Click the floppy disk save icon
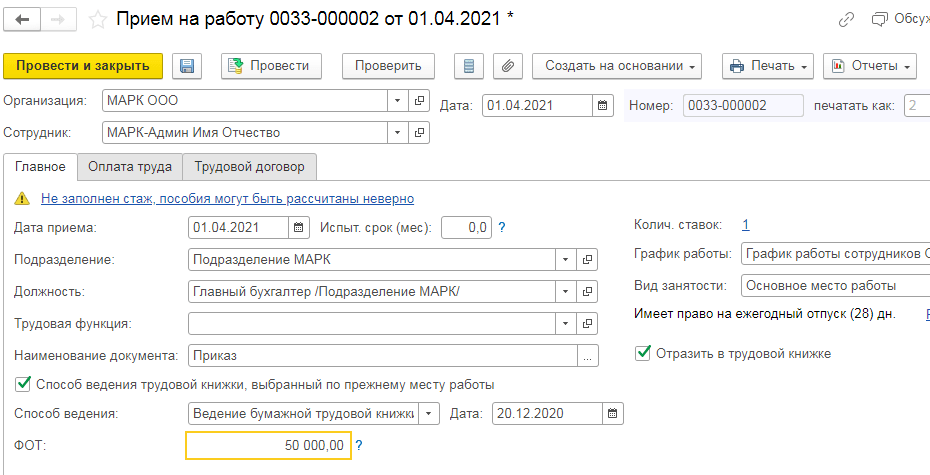 186,66
